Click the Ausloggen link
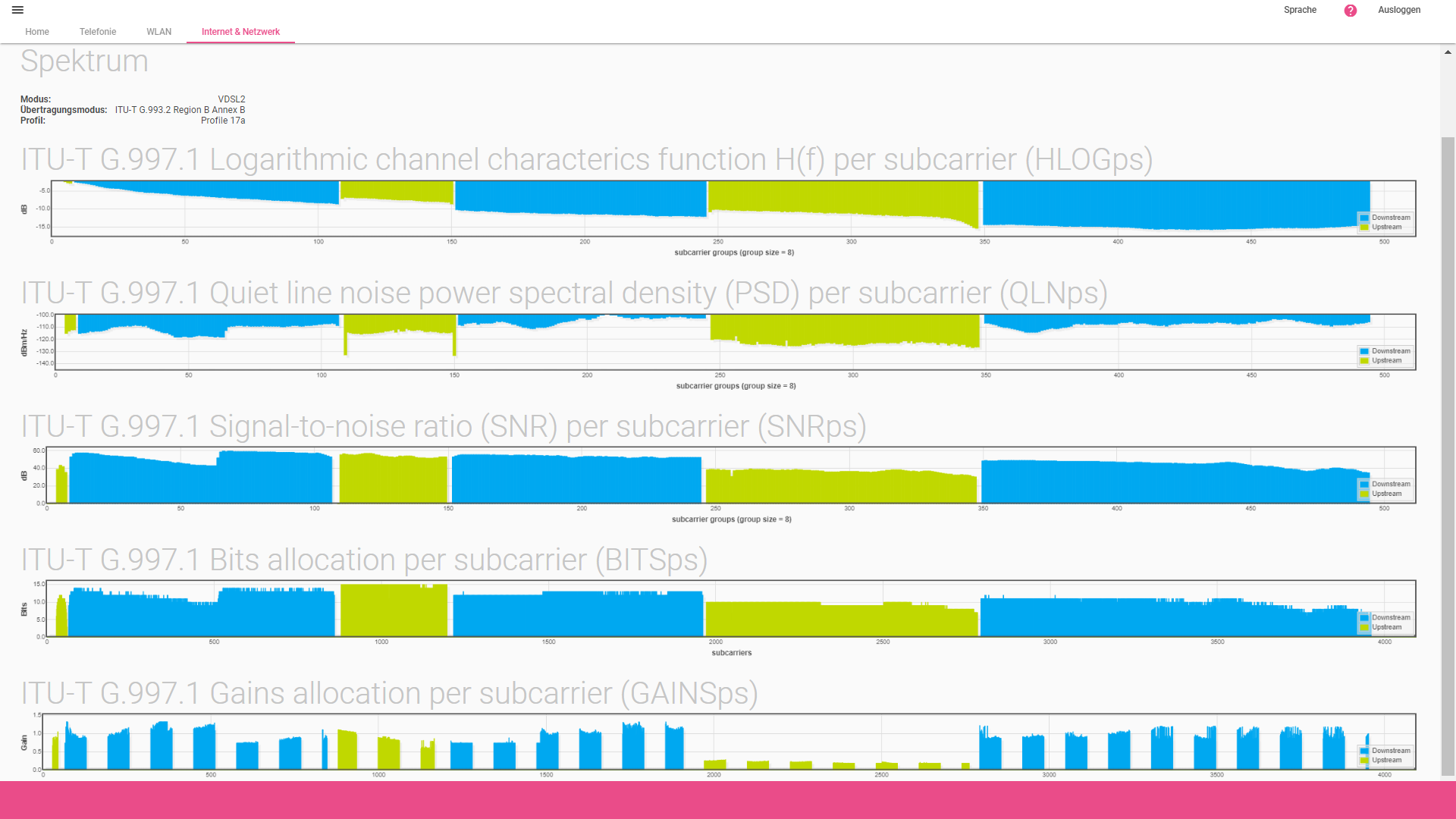The width and height of the screenshot is (1456, 819). [x=1399, y=10]
